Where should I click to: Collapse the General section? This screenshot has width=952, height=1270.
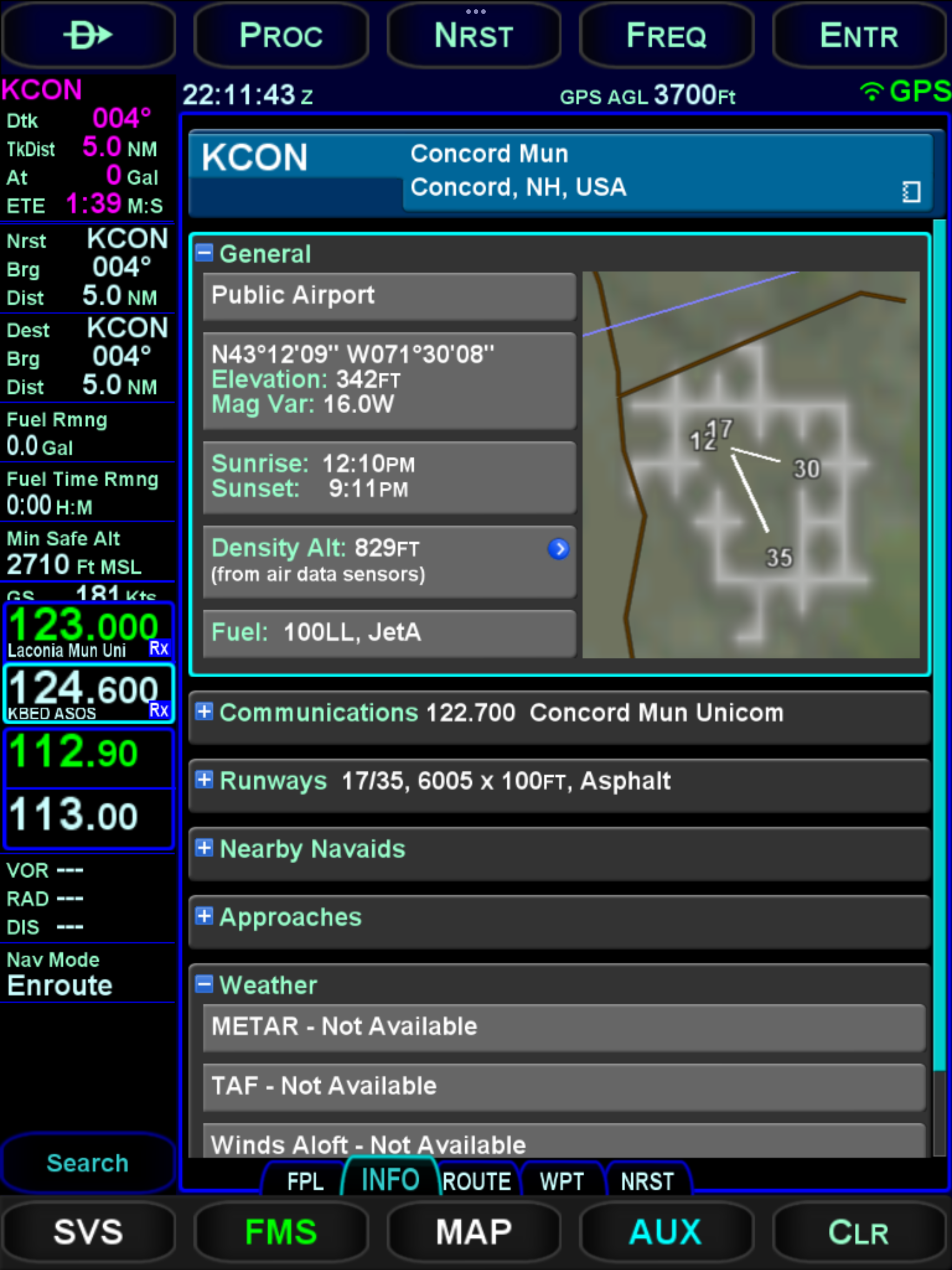pyautogui.click(x=204, y=252)
